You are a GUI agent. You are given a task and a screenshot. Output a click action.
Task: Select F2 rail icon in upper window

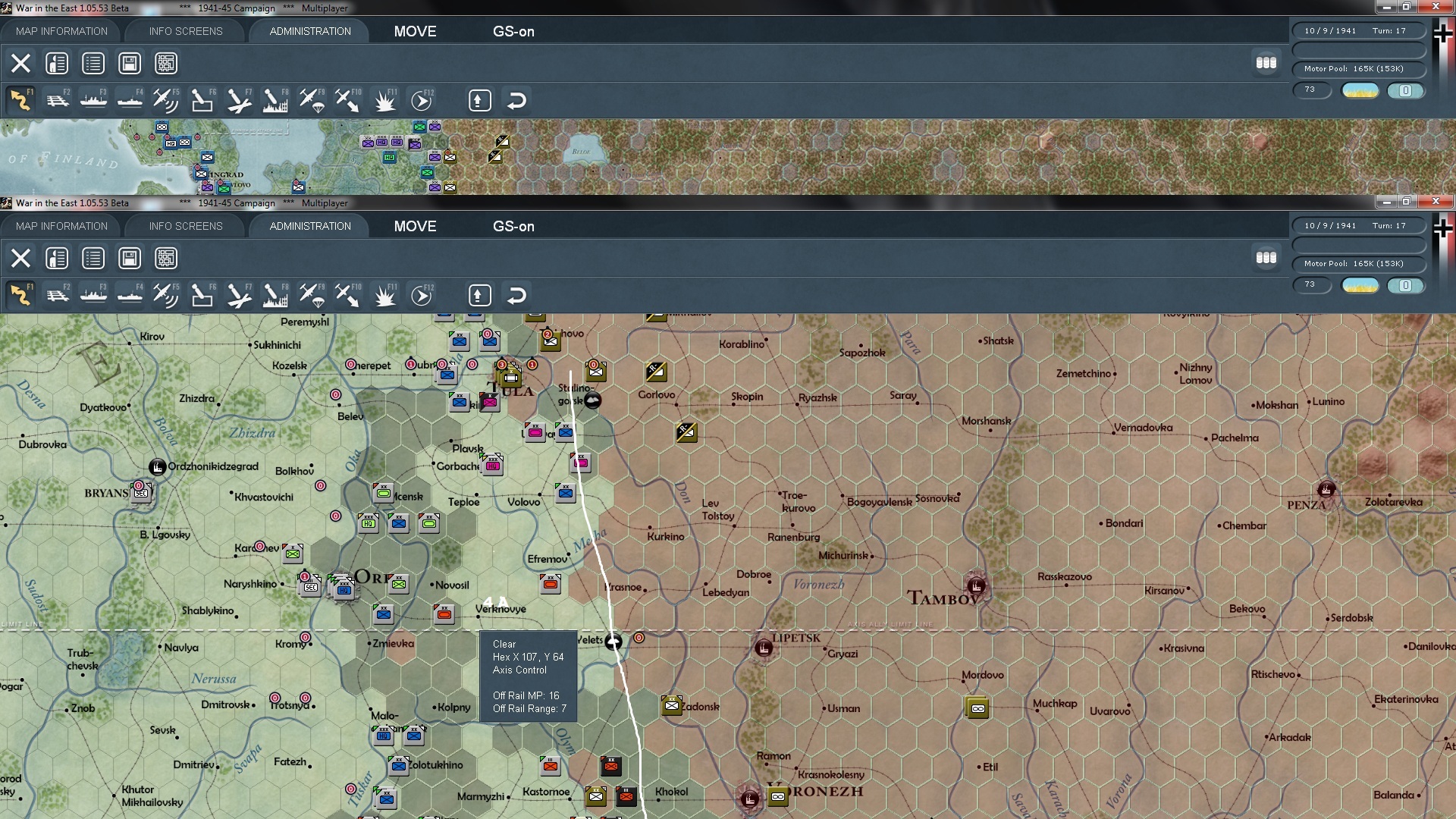[x=58, y=100]
